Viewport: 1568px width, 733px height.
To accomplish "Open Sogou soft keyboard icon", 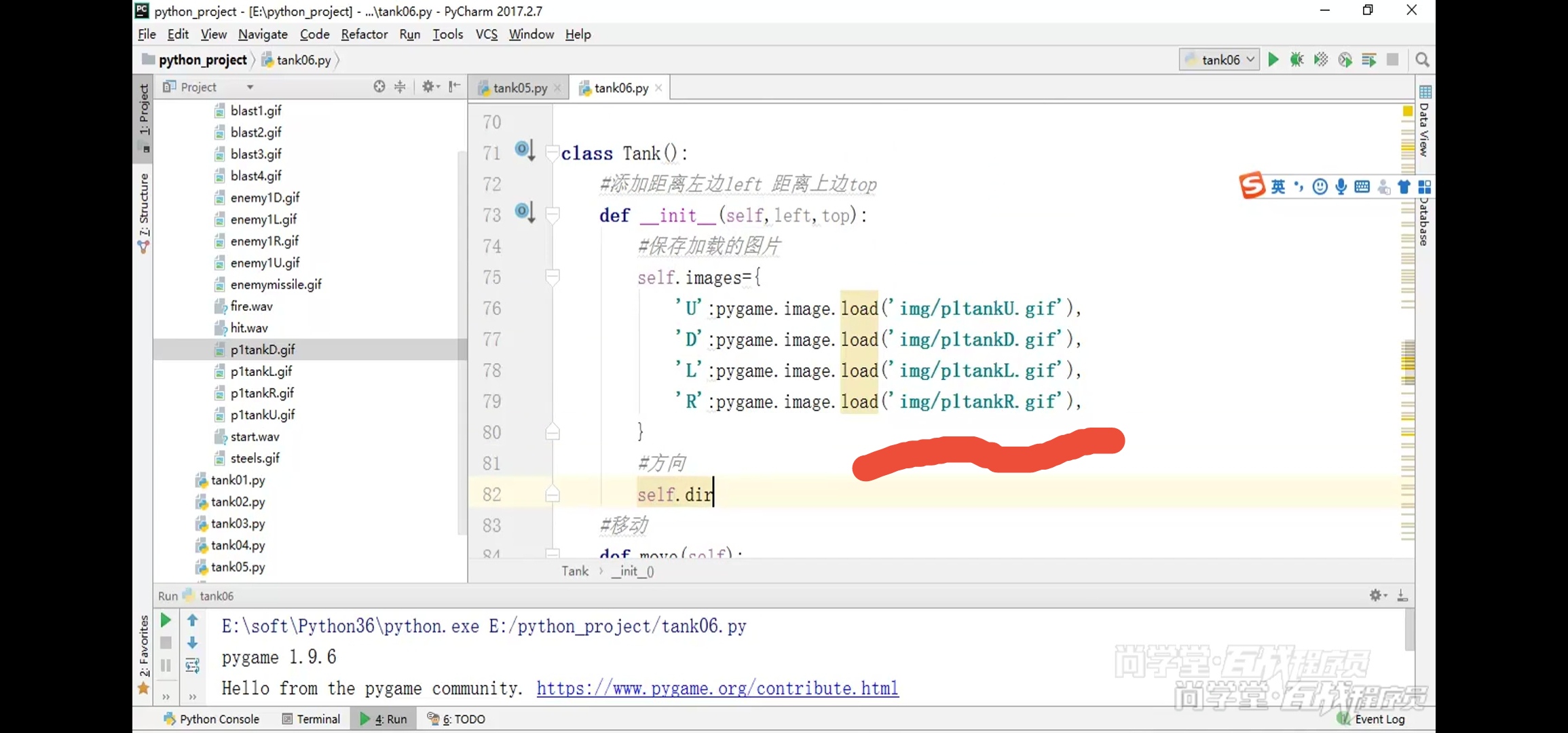I will click(x=1362, y=187).
